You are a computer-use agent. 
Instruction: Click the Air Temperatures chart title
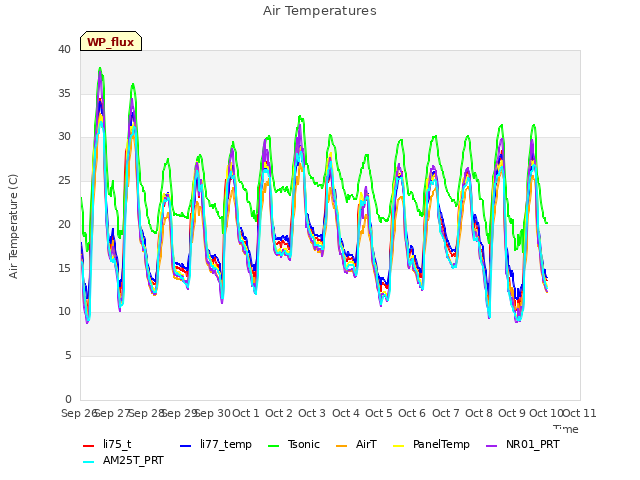coord(320,11)
